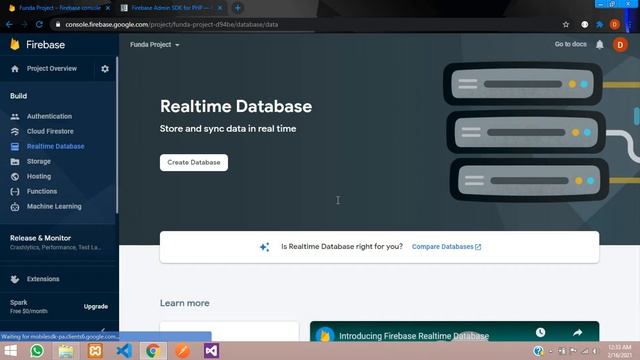The width and height of the screenshot is (640, 360).
Task: Open the Compare Databases link
Action: click(x=446, y=247)
